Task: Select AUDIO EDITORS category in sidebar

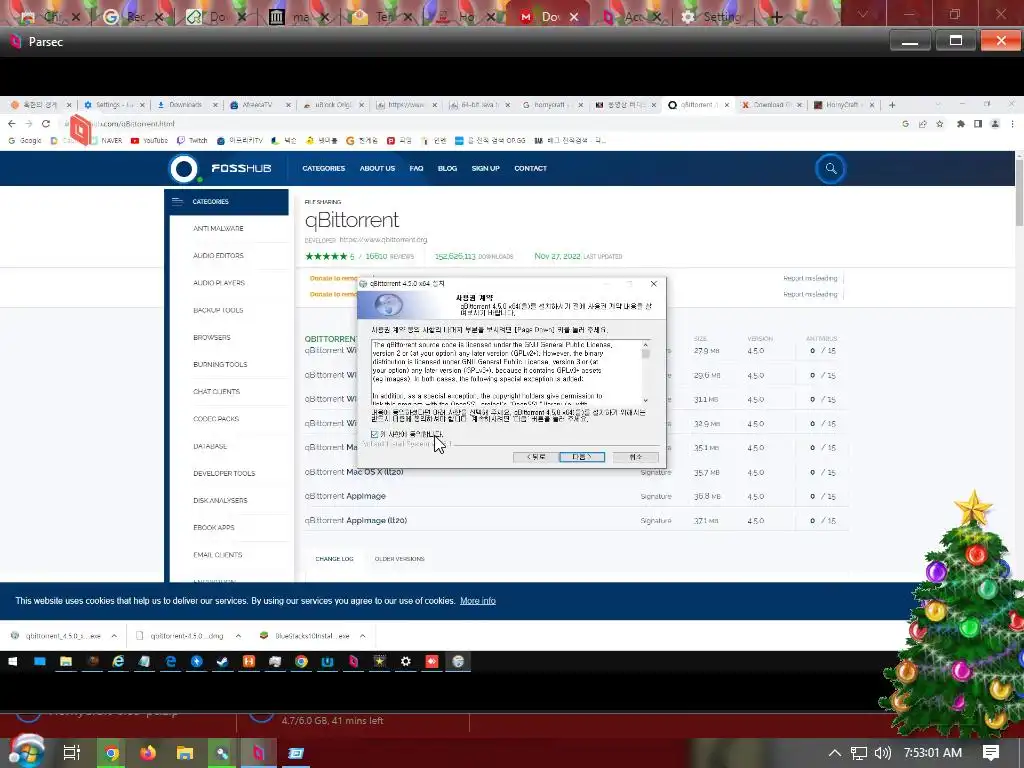Action: 218,256
